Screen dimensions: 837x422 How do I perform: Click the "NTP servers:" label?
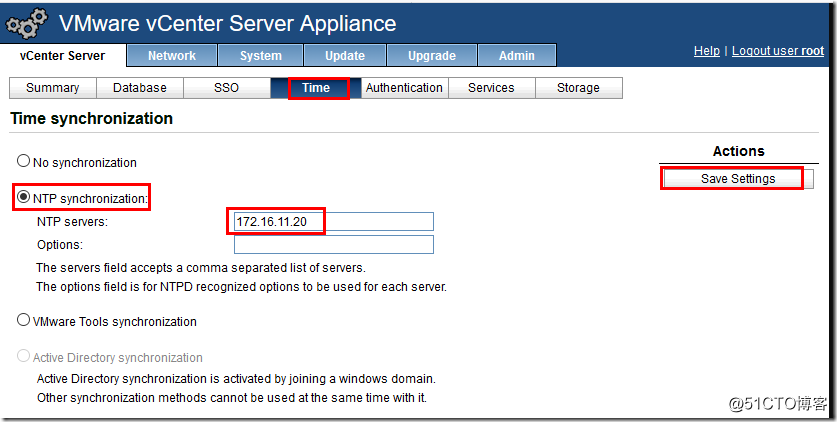tap(73, 222)
